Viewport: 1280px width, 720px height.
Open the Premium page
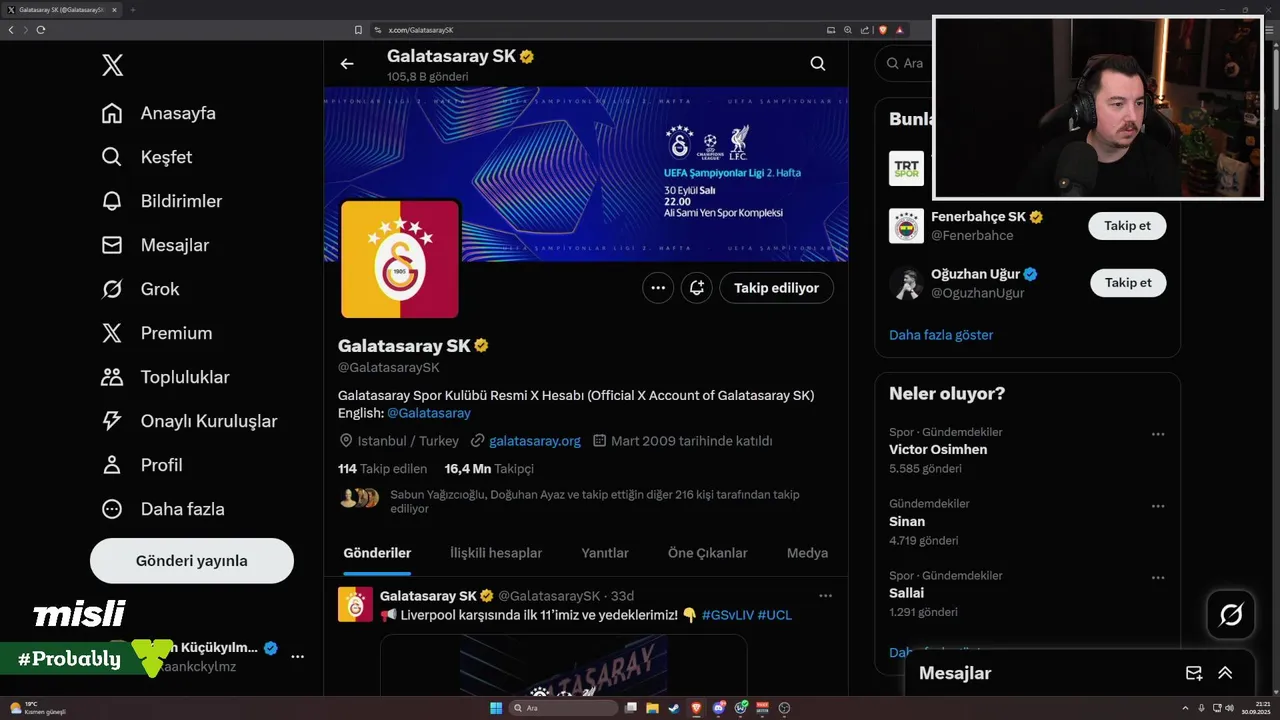[x=157, y=333]
